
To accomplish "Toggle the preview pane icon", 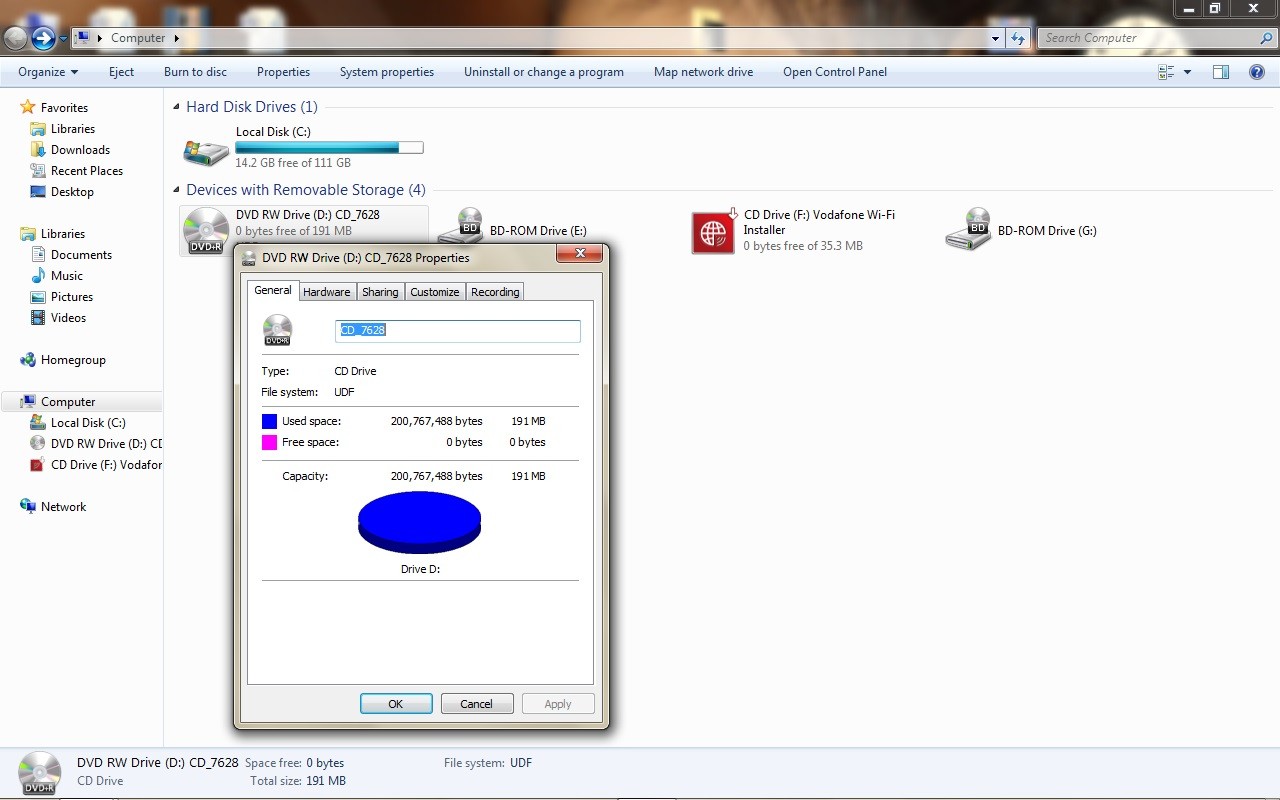I will point(1220,72).
